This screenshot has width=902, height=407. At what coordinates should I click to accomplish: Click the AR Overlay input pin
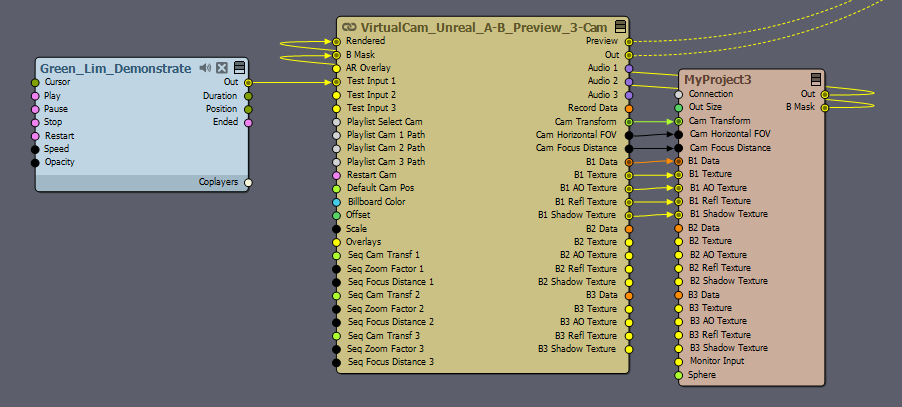tap(337, 68)
